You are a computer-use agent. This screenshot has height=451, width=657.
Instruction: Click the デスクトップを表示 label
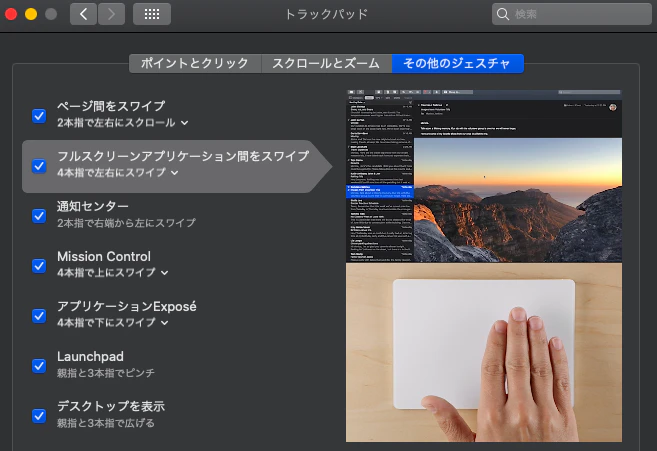[111, 406]
